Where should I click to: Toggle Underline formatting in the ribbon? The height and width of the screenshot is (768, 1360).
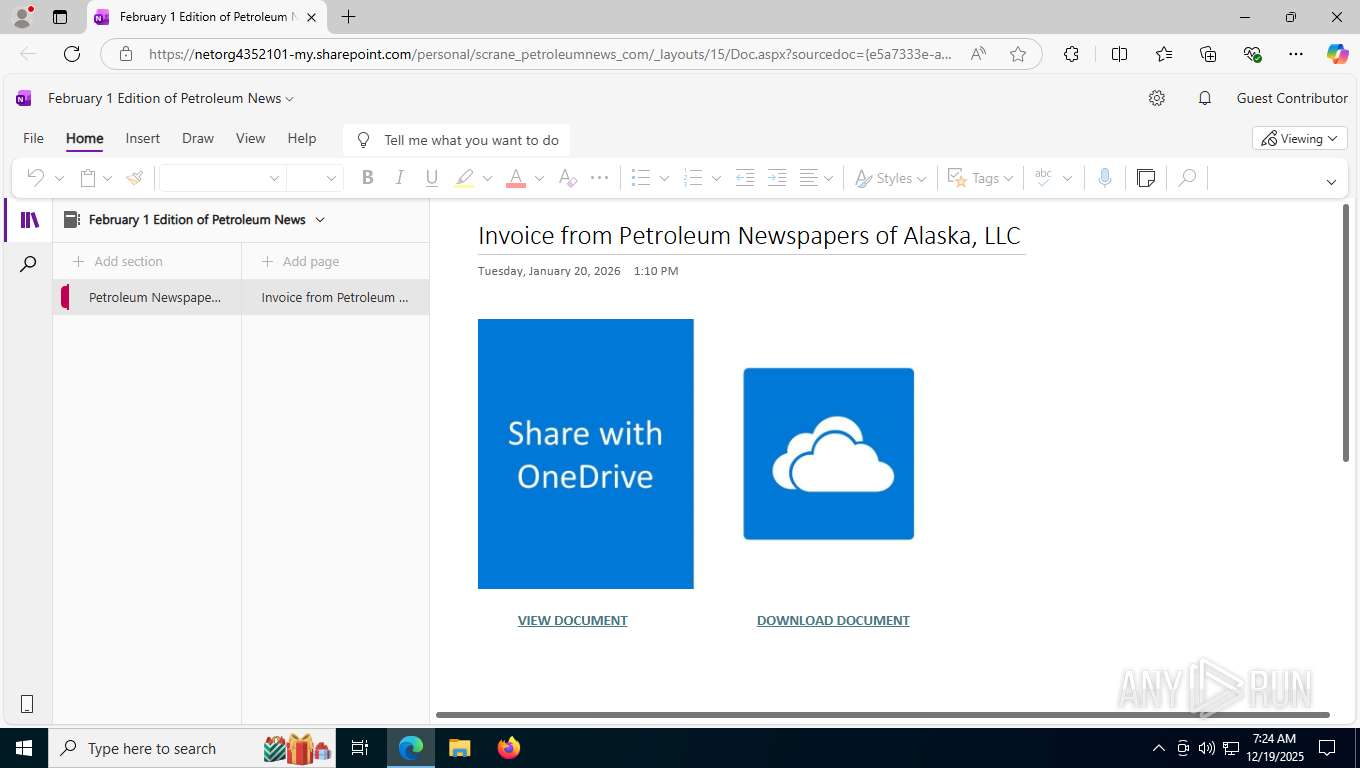pos(431,178)
